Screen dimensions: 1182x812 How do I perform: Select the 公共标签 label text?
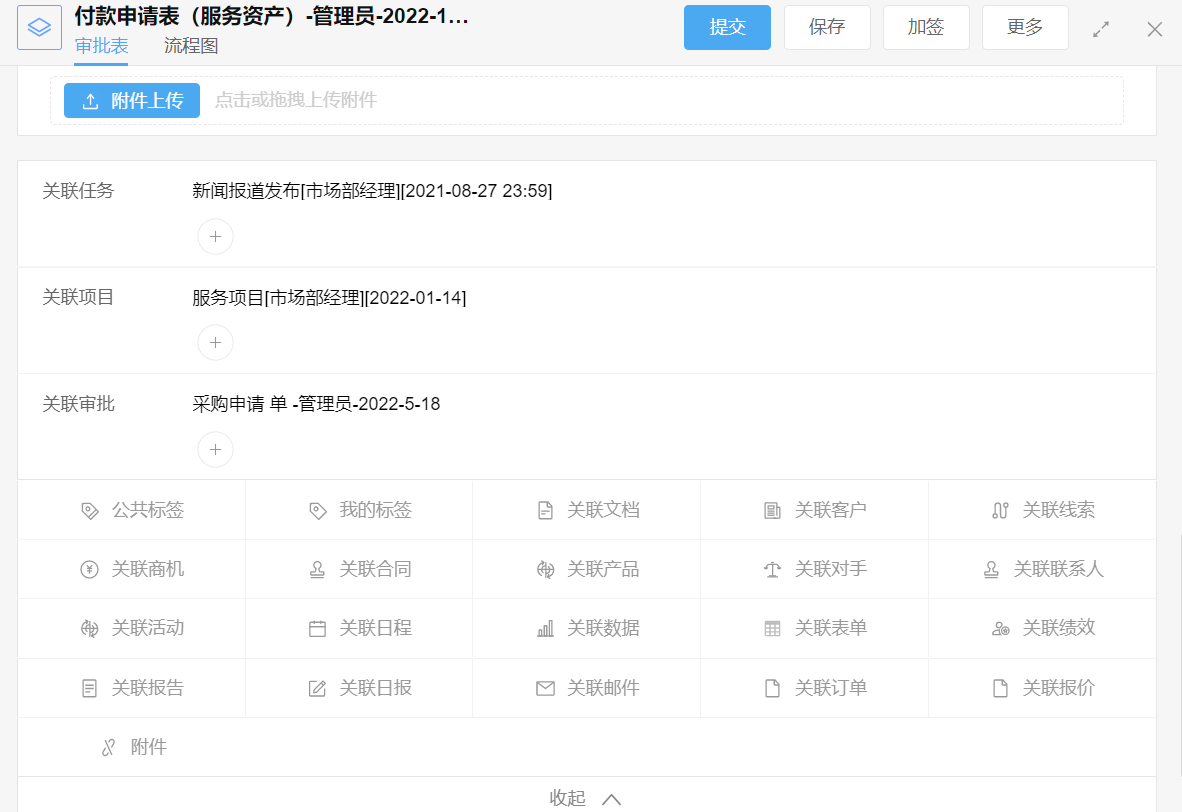click(x=148, y=511)
